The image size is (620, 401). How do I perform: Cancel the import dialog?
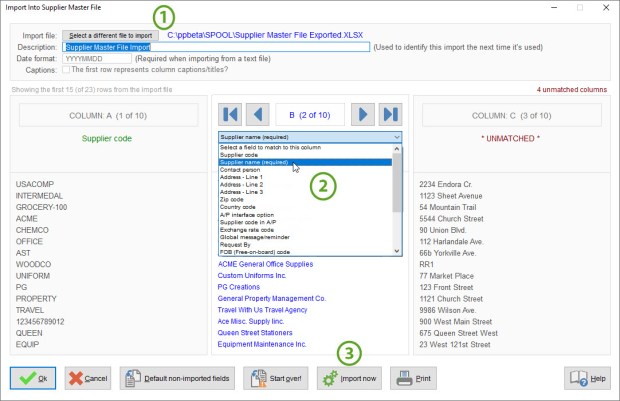[x=88, y=379]
